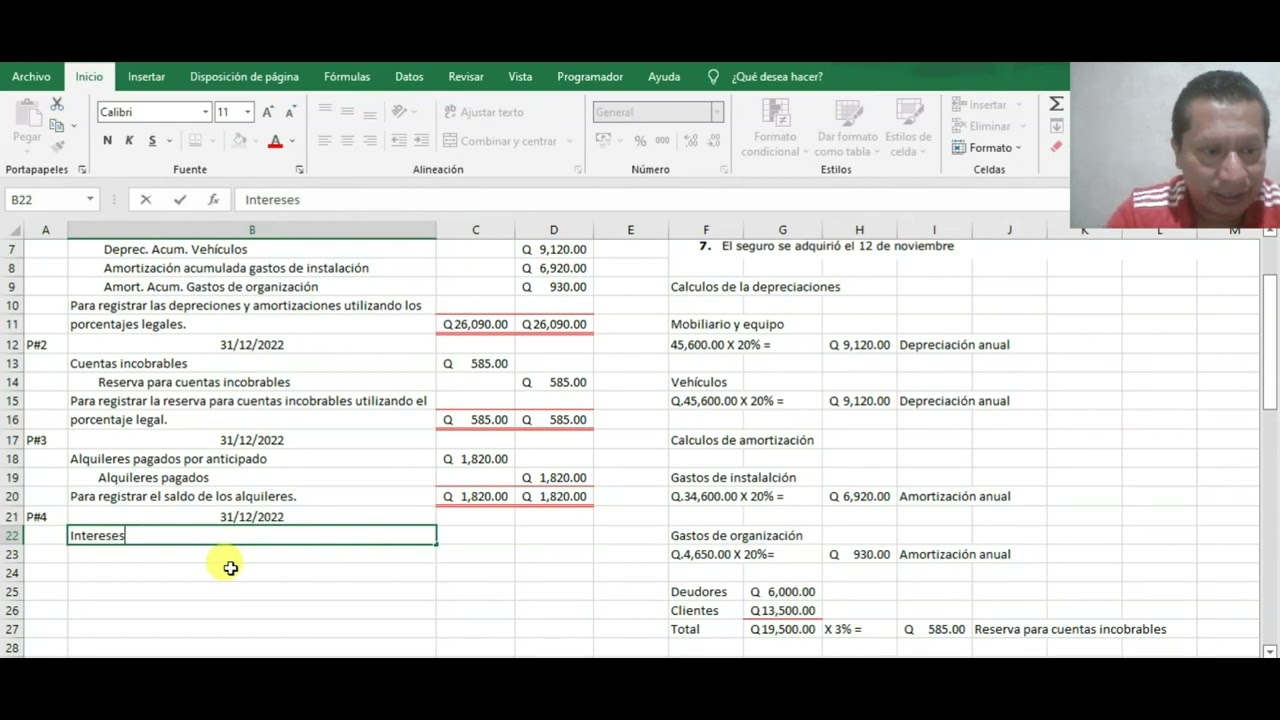Open Formato condicional in the Estilos group
The height and width of the screenshot is (720, 1280).
coord(773,128)
